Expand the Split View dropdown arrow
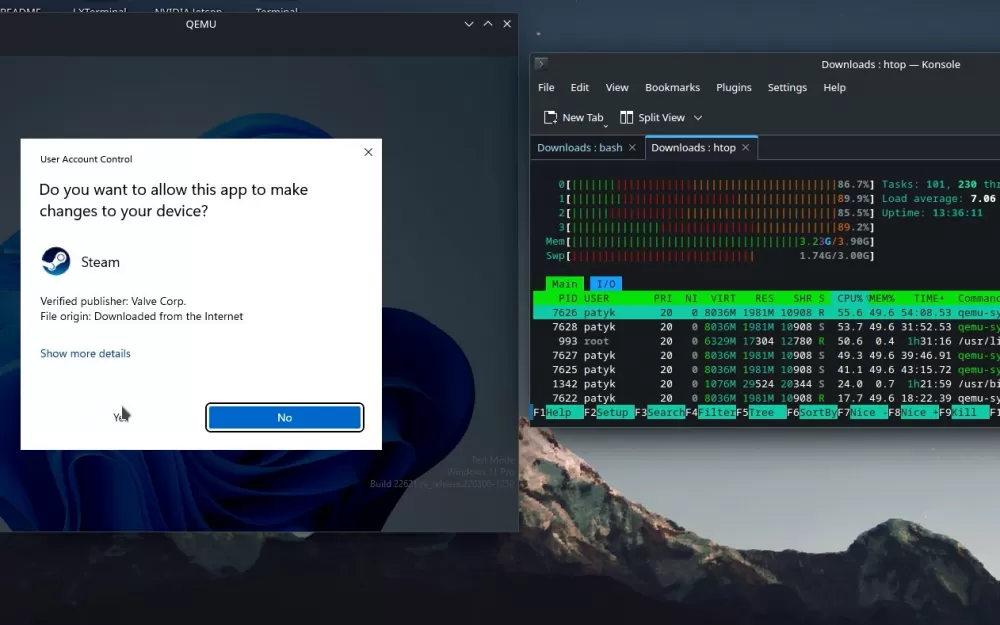The height and width of the screenshot is (625, 1000). (698, 117)
